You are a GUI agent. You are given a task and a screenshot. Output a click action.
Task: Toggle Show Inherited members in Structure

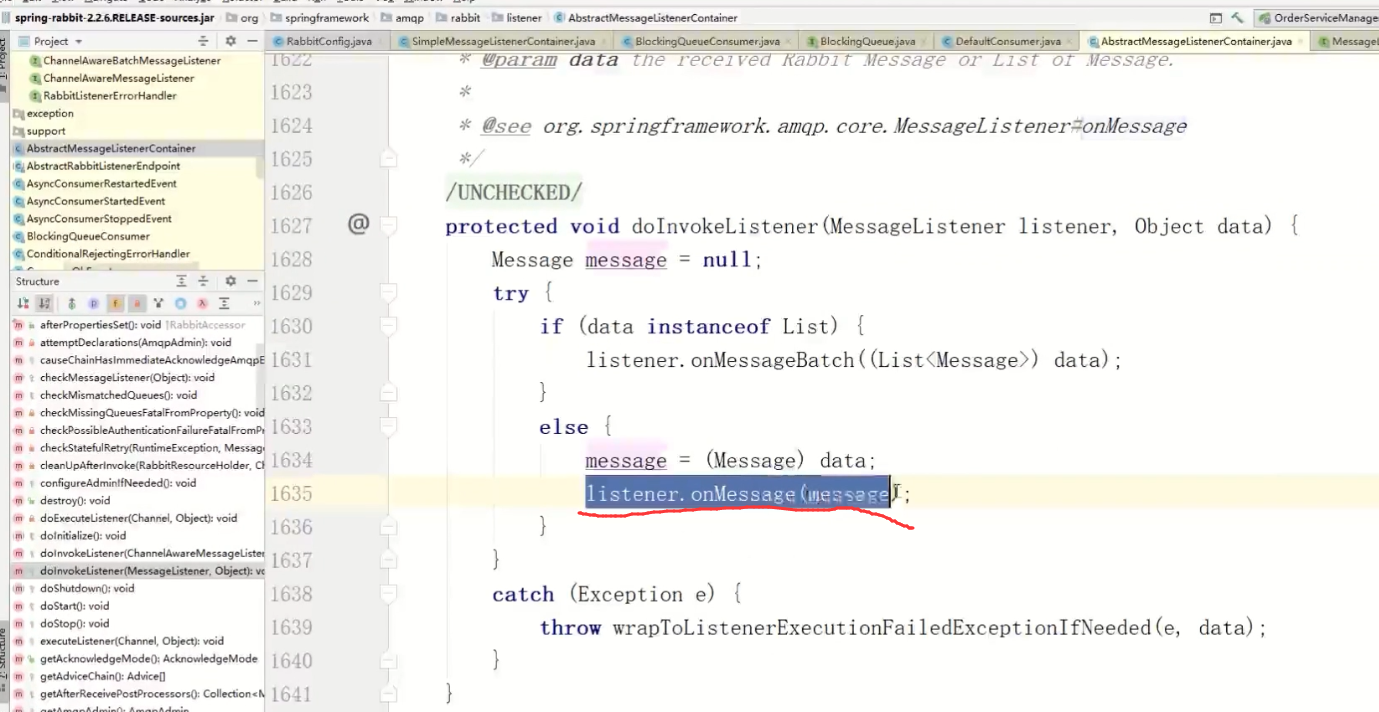pos(72,303)
